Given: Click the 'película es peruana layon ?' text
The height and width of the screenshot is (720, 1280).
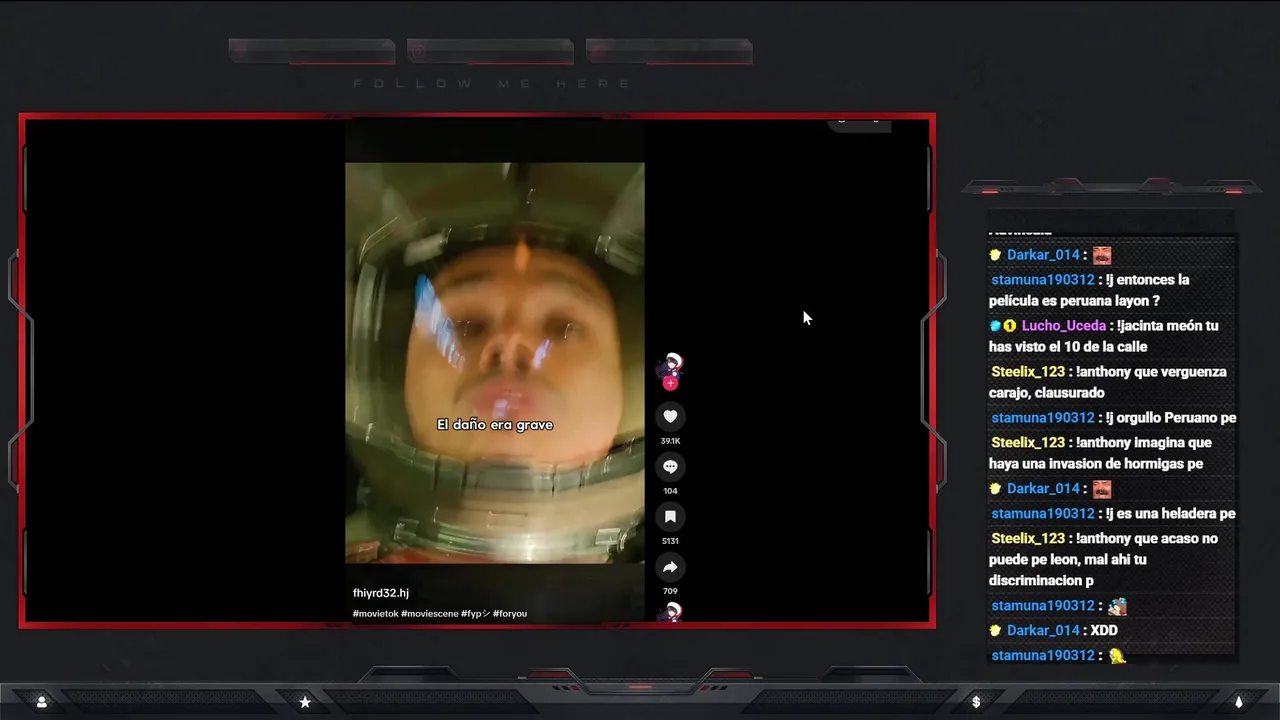Looking at the screenshot, I should tap(1075, 301).
